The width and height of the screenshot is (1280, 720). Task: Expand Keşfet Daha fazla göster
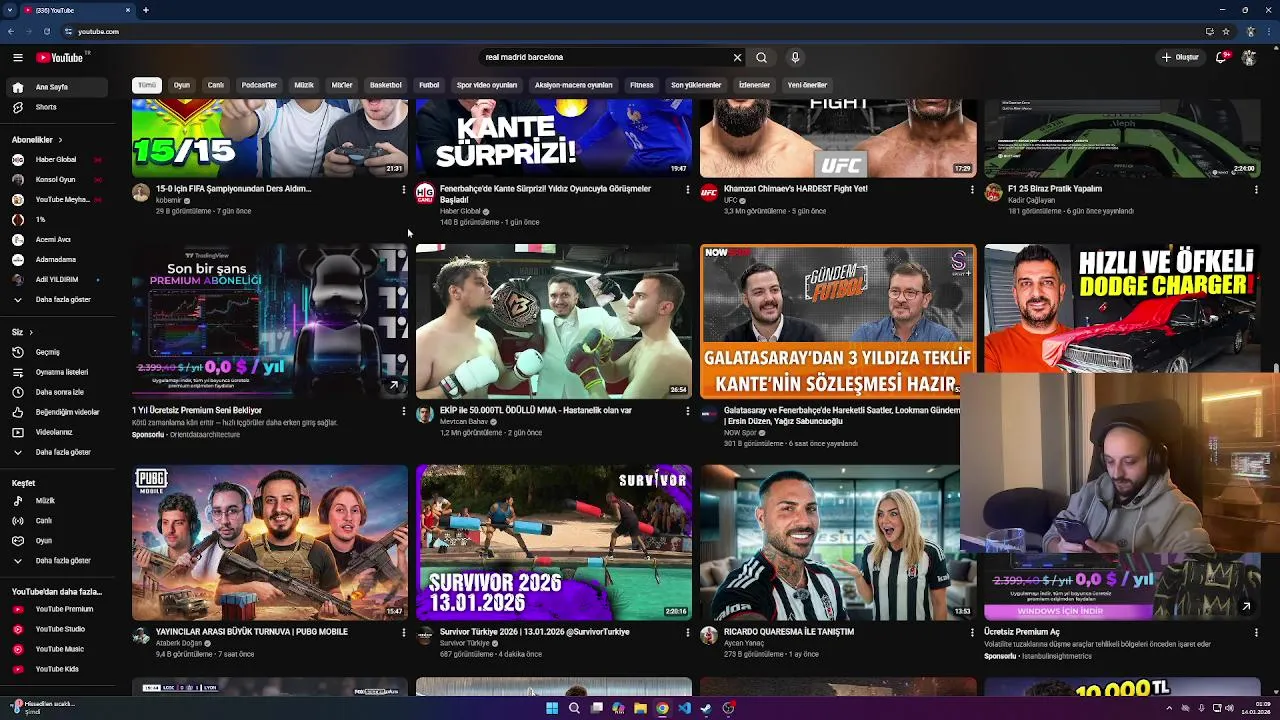tap(55, 561)
